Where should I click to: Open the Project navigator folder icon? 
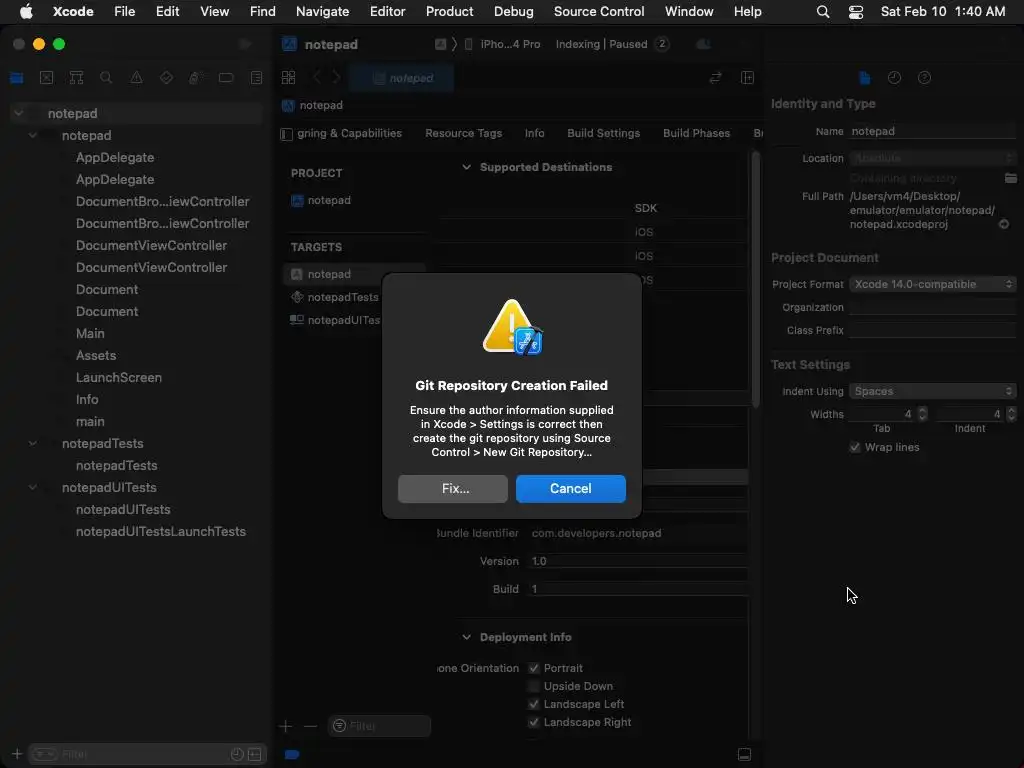tap(17, 78)
